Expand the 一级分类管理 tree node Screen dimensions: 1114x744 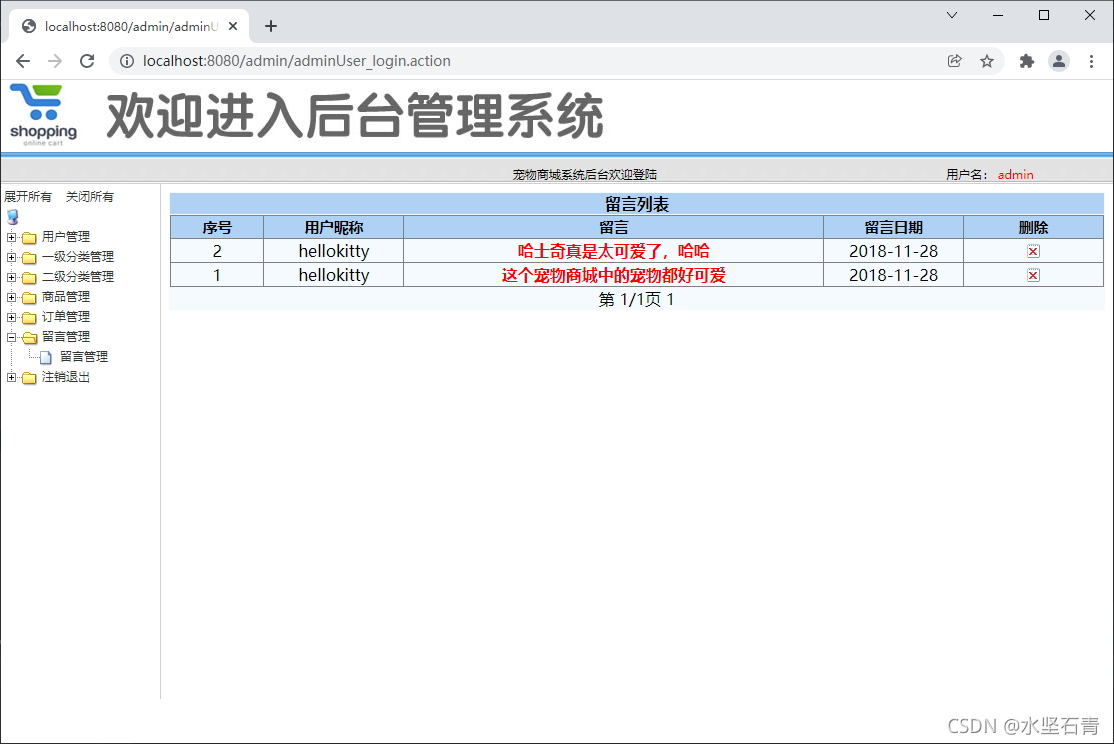[11, 257]
